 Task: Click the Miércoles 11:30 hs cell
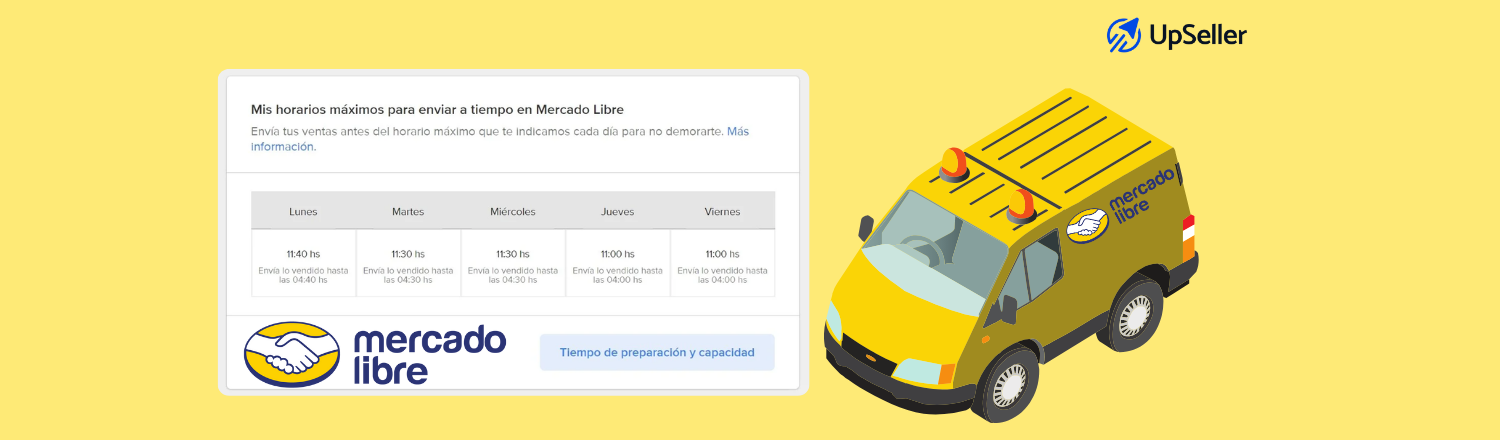coord(513,263)
